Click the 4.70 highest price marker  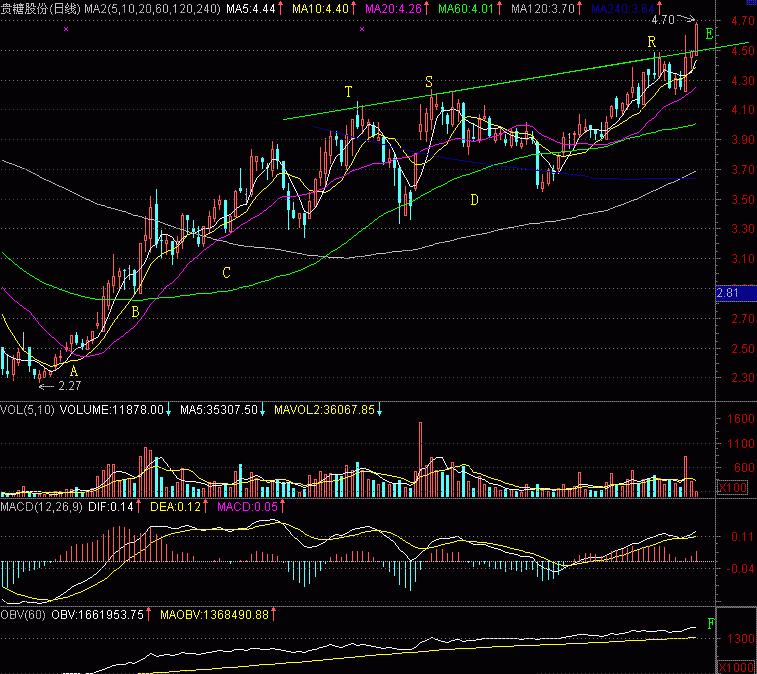(661, 20)
